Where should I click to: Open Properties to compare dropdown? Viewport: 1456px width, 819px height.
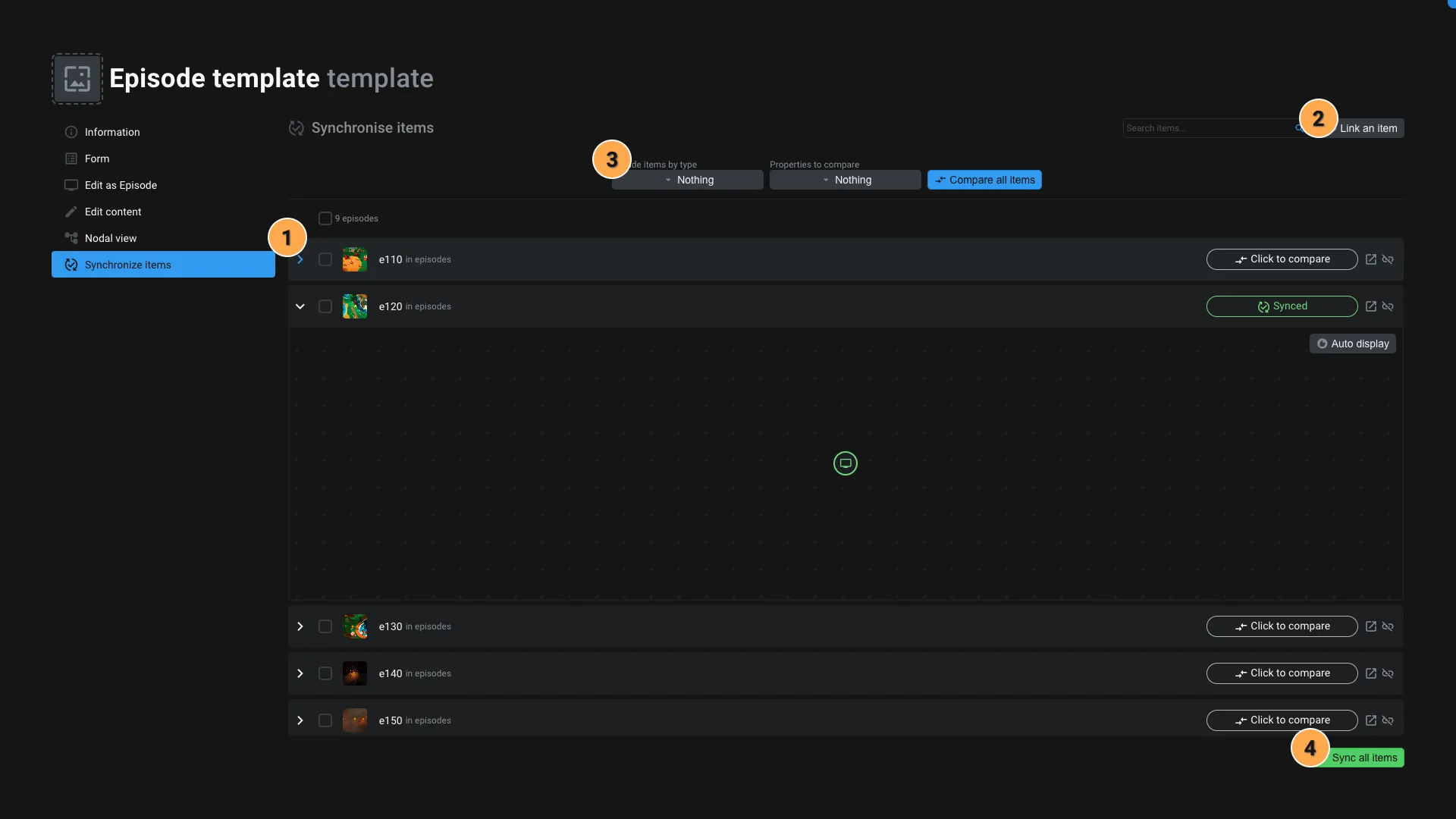(x=846, y=180)
